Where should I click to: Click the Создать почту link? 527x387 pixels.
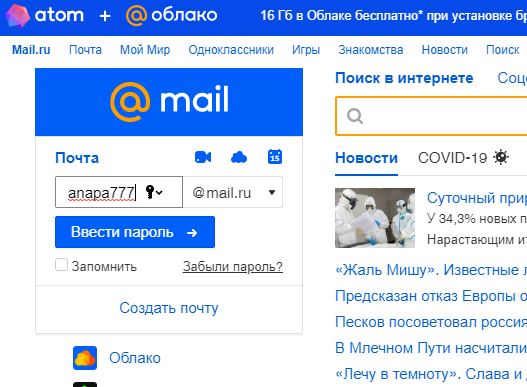coord(169,308)
